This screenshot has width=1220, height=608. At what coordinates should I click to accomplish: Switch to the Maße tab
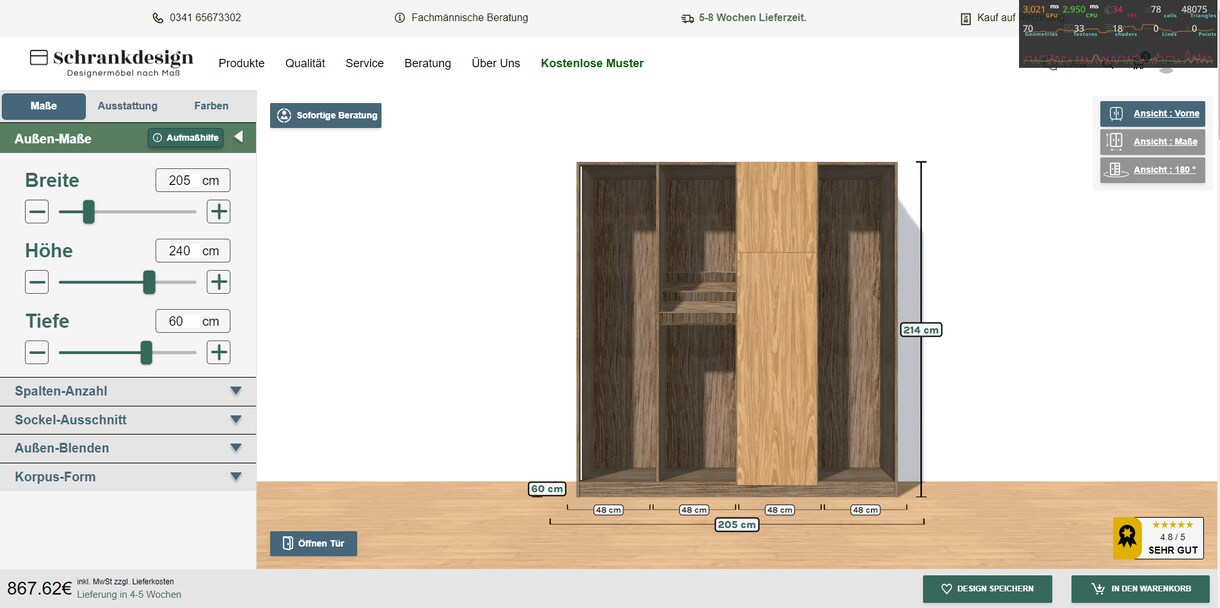point(44,106)
